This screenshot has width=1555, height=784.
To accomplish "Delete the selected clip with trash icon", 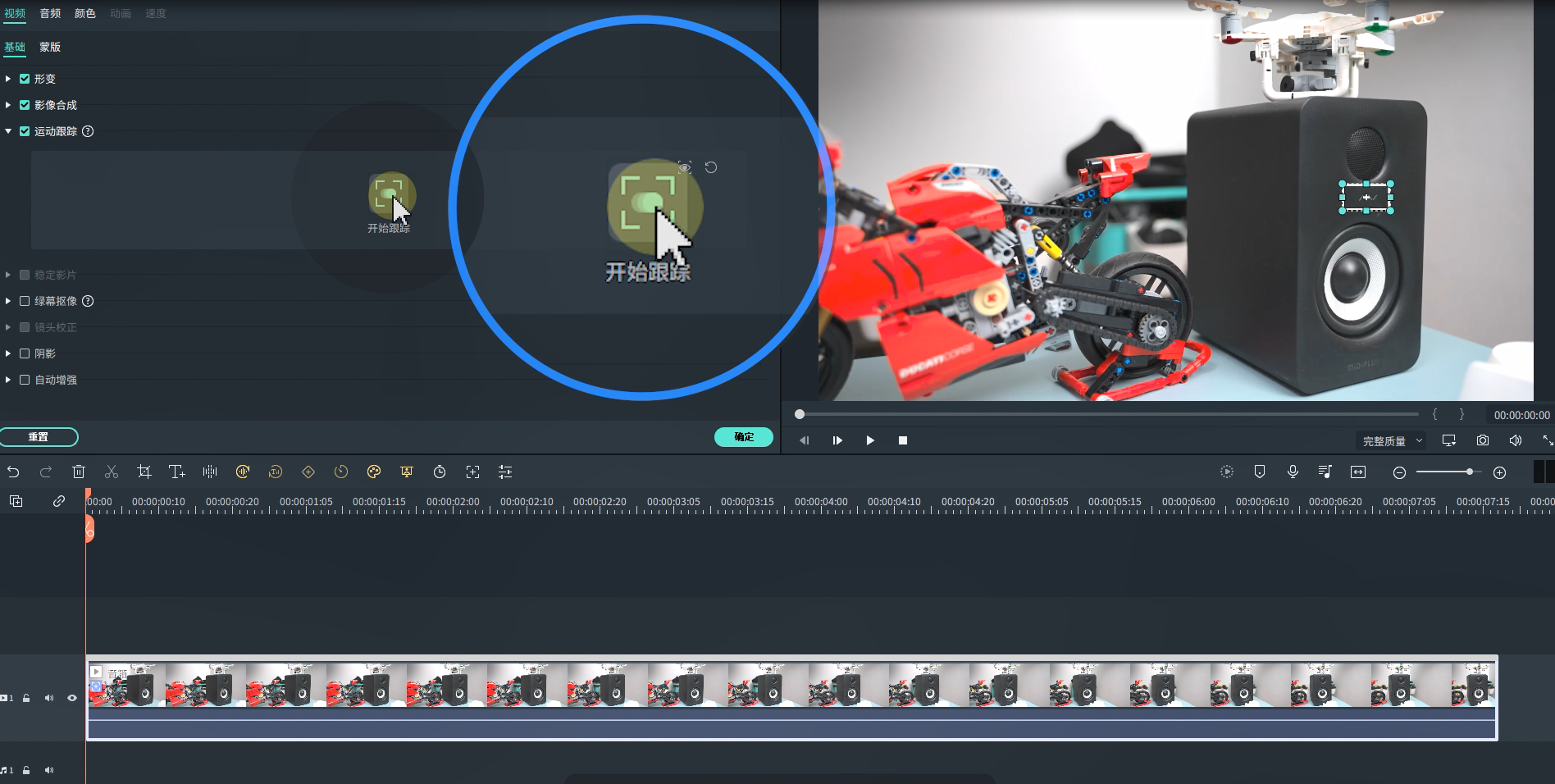I will tap(79, 472).
